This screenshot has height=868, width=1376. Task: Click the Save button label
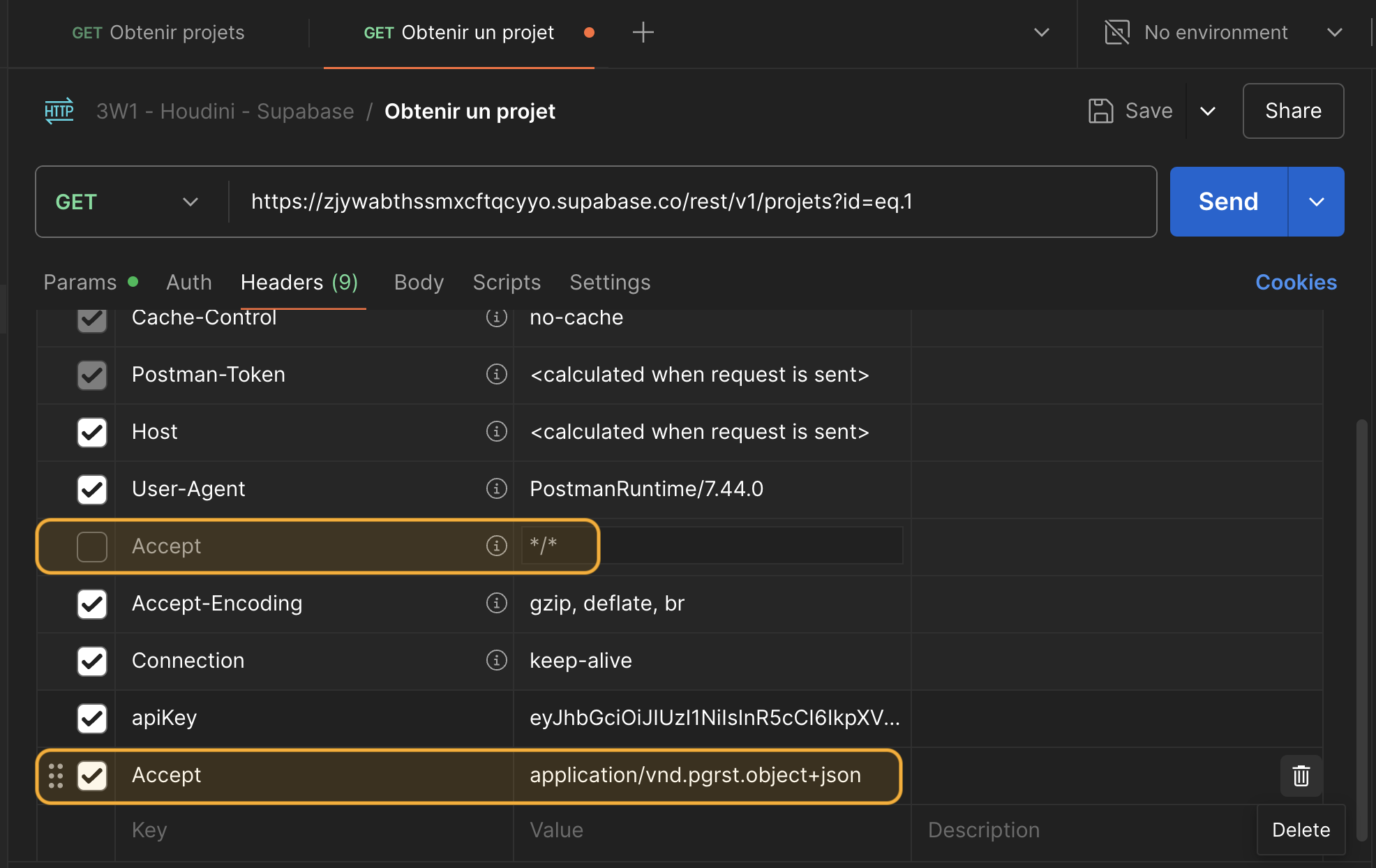pyautogui.click(x=1149, y=111)
